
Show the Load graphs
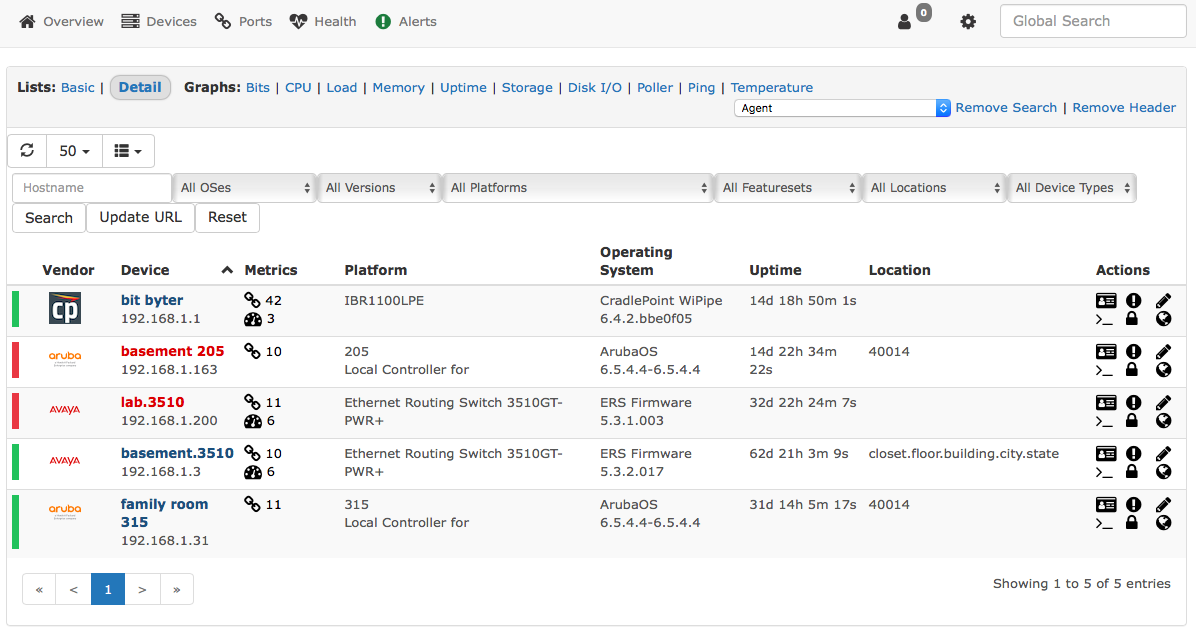coord(342,88)
